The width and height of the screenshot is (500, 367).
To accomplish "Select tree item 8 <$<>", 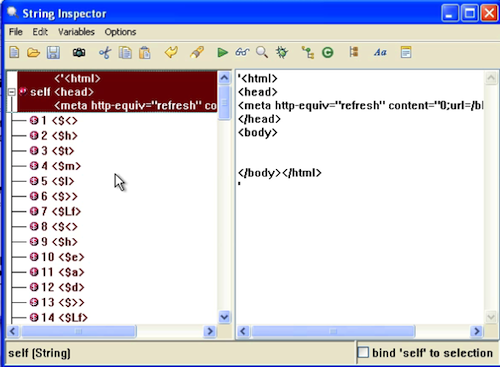I will (x=54, y=226).
